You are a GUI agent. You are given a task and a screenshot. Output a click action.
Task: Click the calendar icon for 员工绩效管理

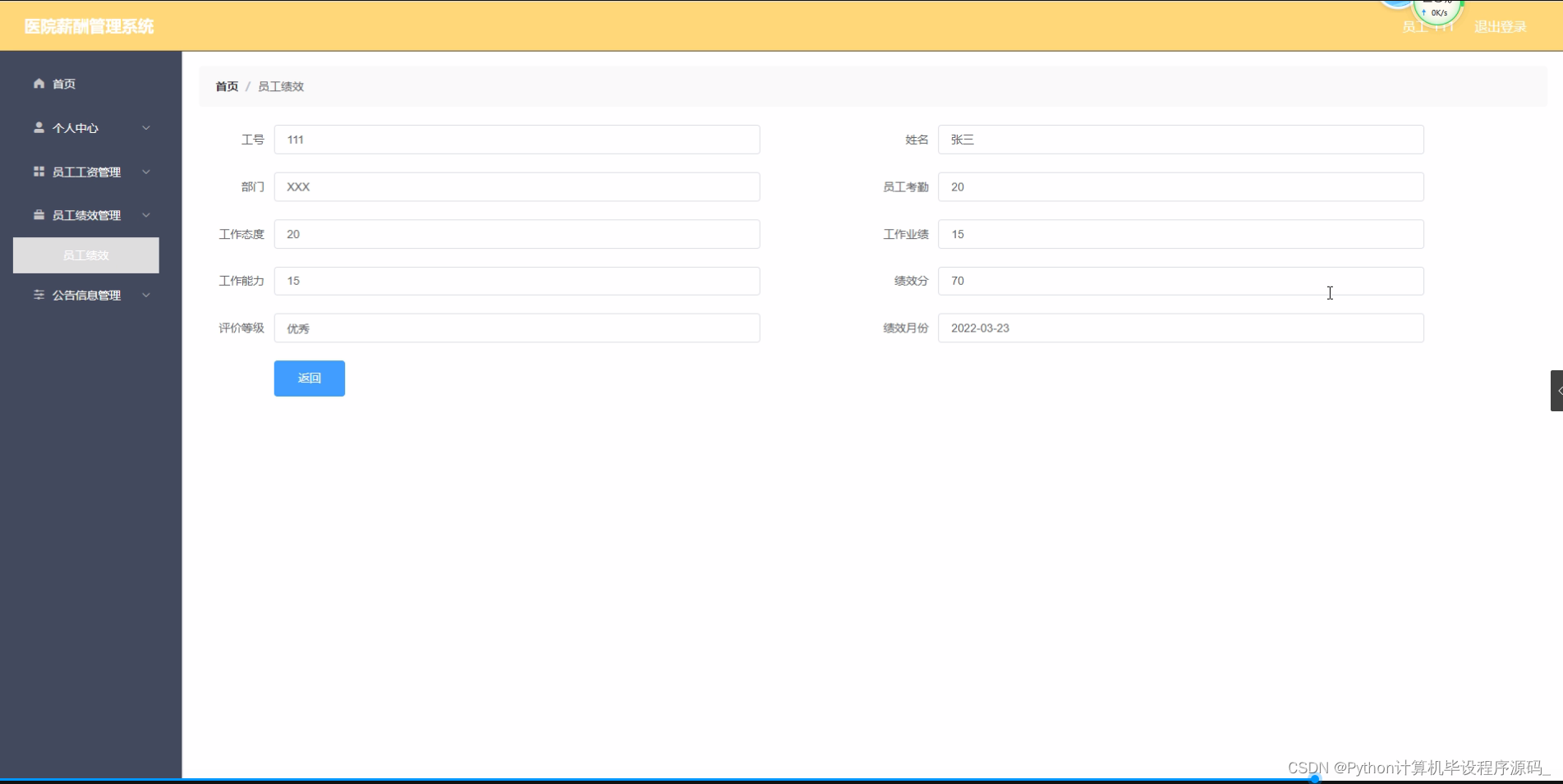tap(39, 215)
